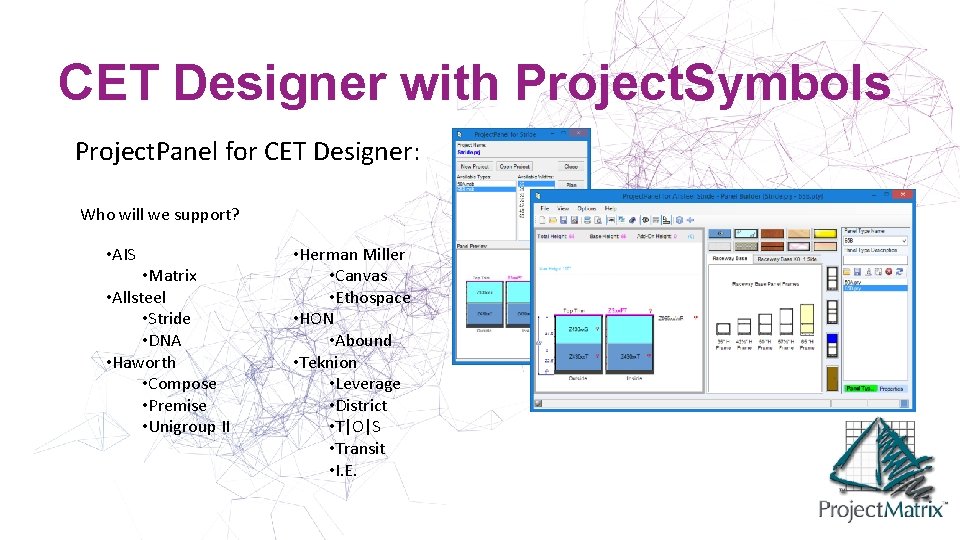Image resolution: width=960 pixels, height=540 pixels.
Task: Click the Project Name value in ProjectPanel window
Action: point(469,152)
